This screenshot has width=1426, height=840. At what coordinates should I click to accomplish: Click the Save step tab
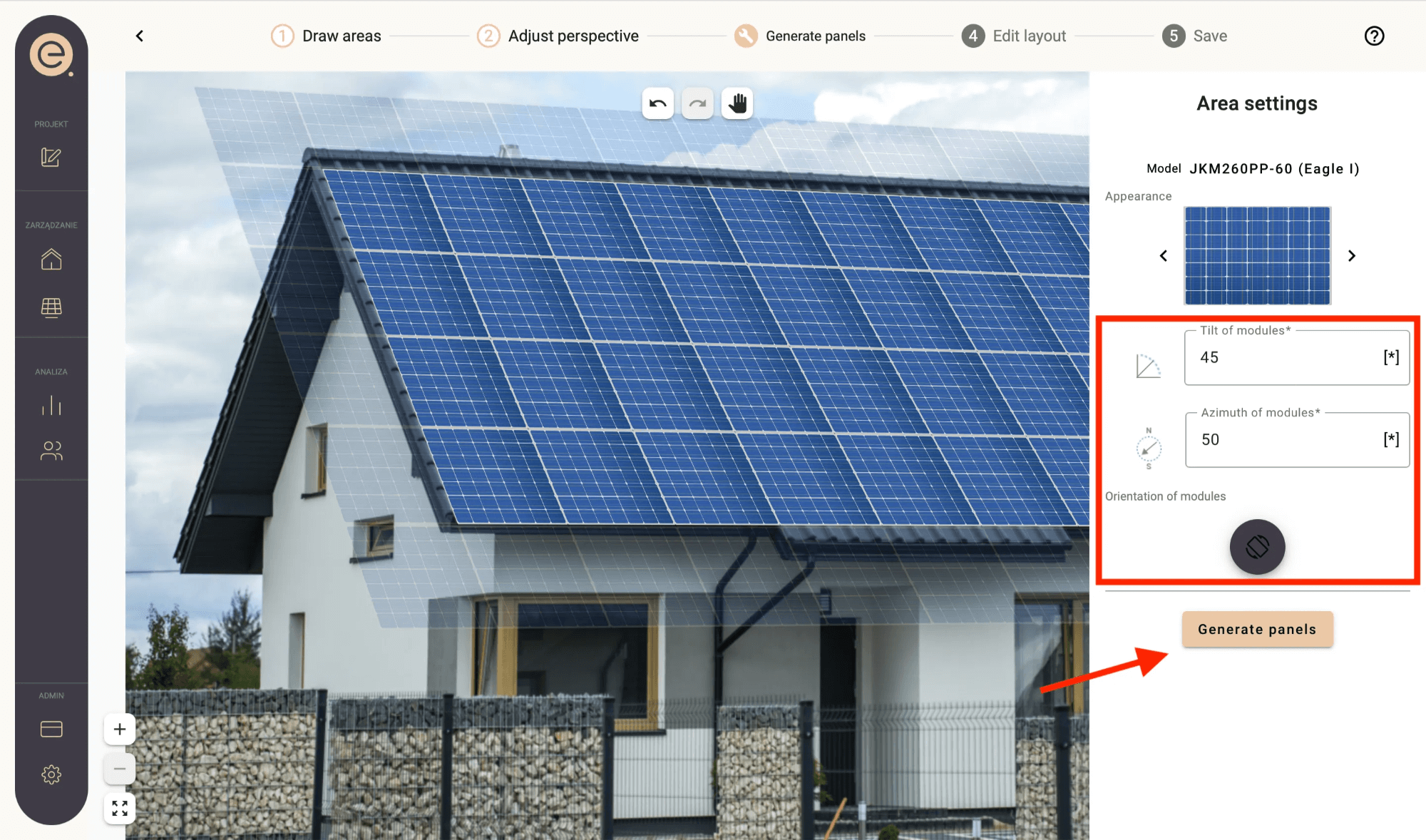[1196, 36]
